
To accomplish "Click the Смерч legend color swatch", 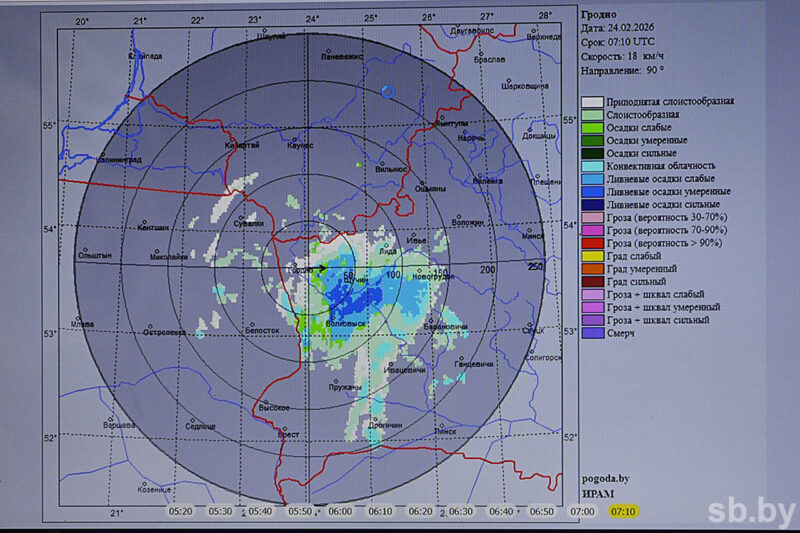I will point(593,333).
